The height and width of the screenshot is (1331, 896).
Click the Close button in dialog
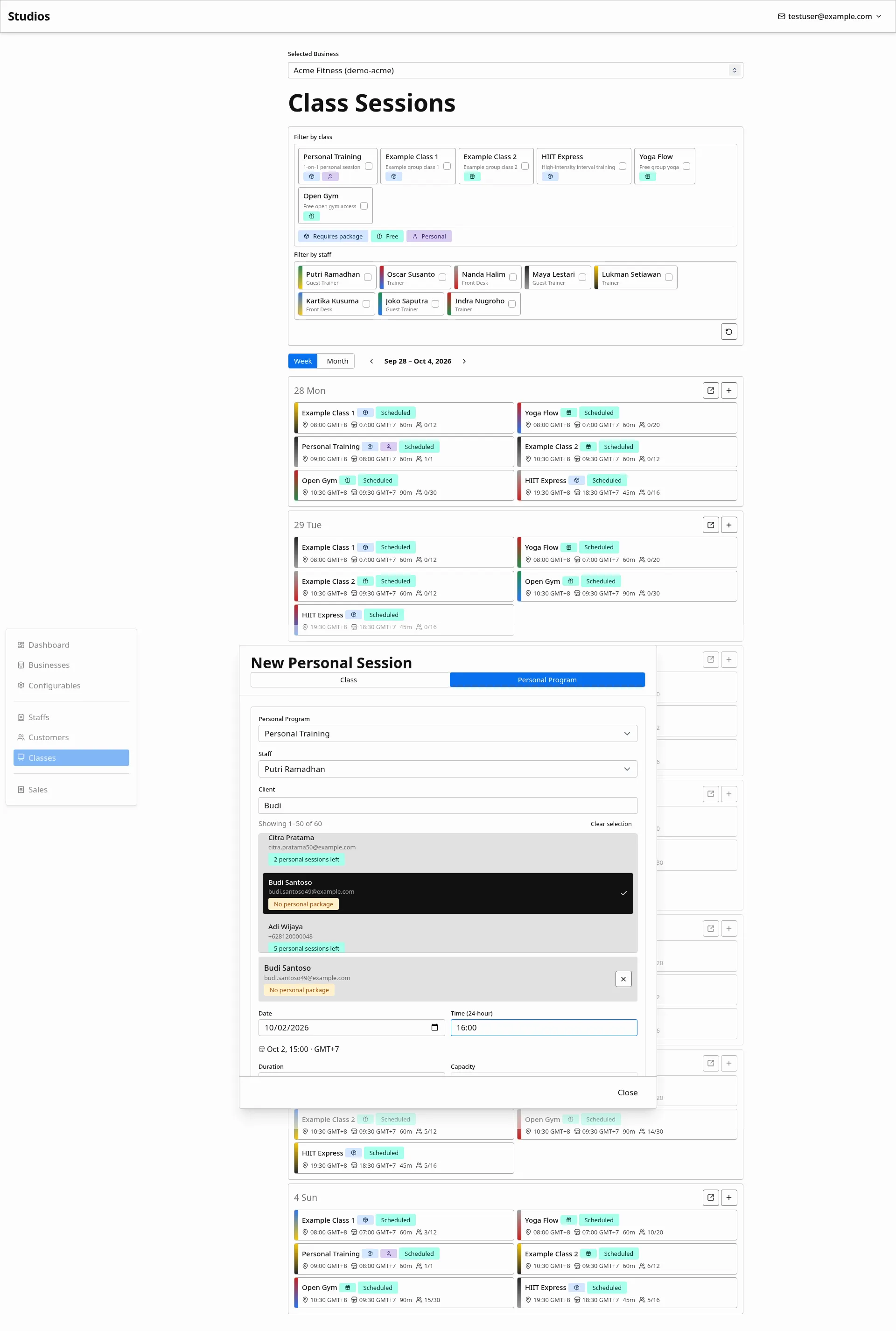coord(627,1093)
